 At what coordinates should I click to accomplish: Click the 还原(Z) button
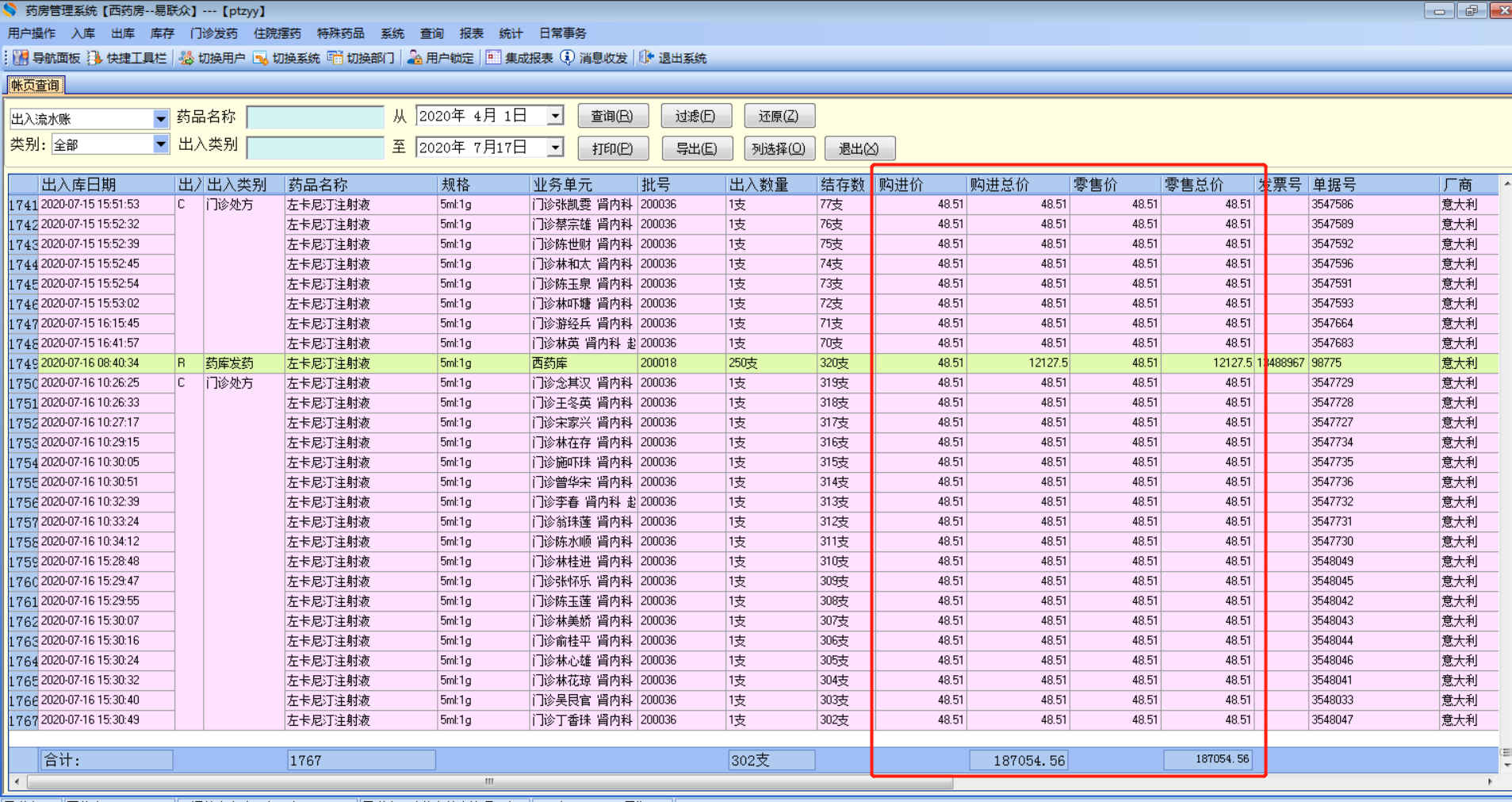tap(779, 116)
